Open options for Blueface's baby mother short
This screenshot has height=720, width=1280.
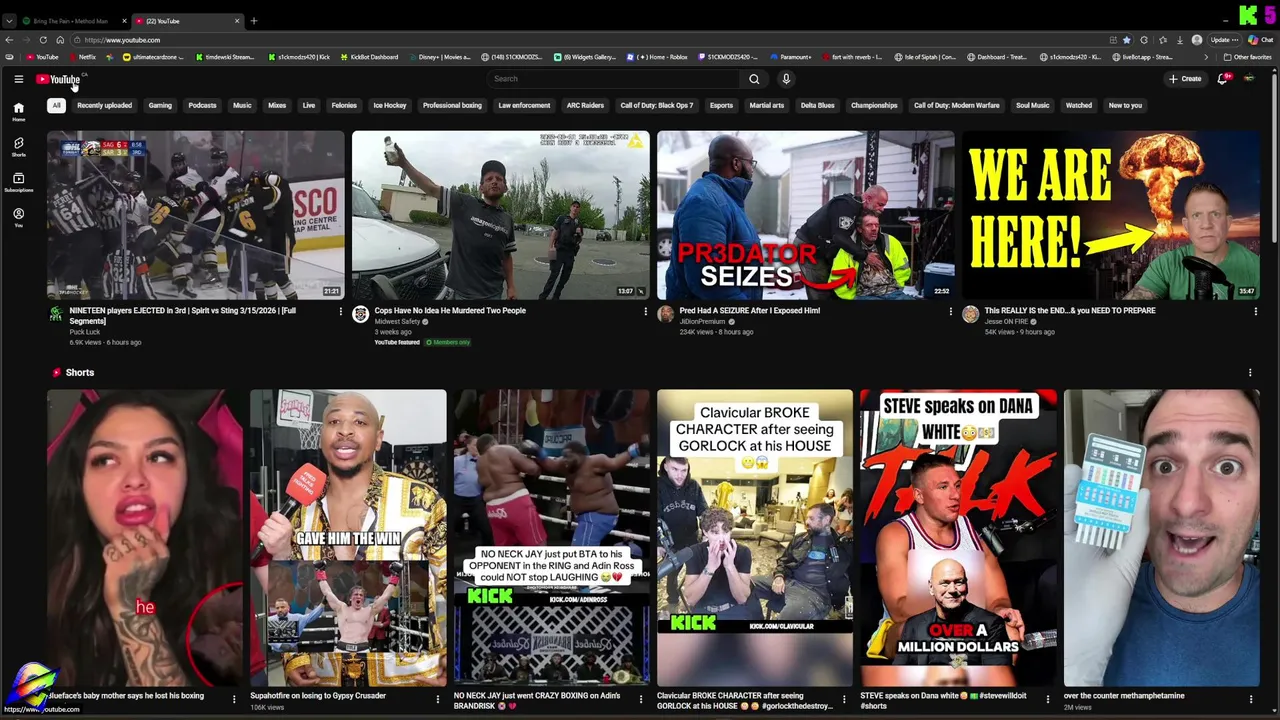click(x=234, y=699)
